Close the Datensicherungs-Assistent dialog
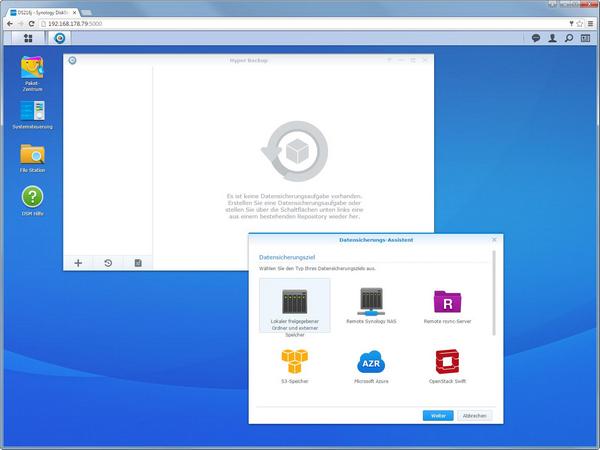Viewport: 600px width, 450px height. [x=494, y=240]
